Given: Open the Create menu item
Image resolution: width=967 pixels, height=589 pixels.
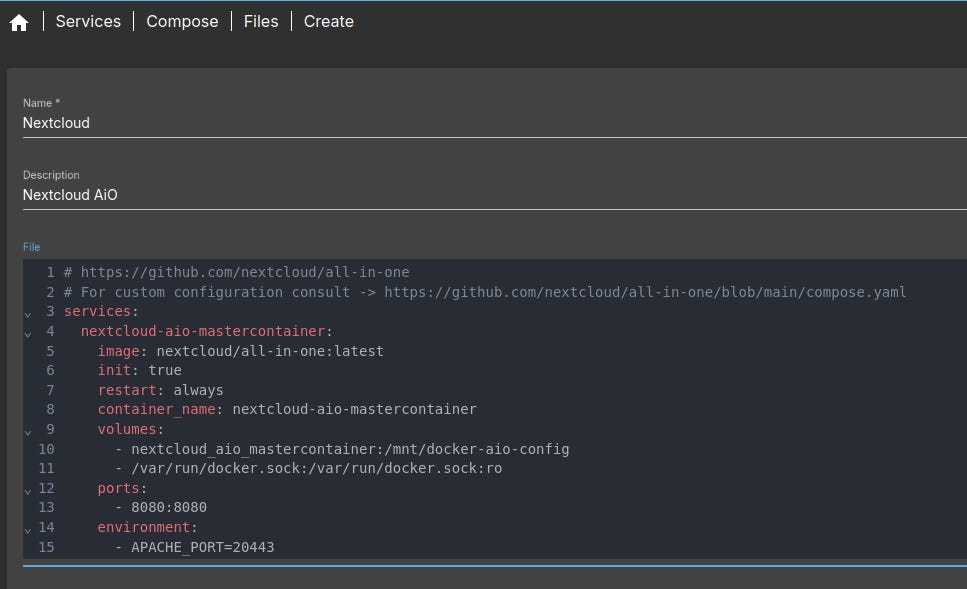Looking at the screenshot, I should click(328, 21).
